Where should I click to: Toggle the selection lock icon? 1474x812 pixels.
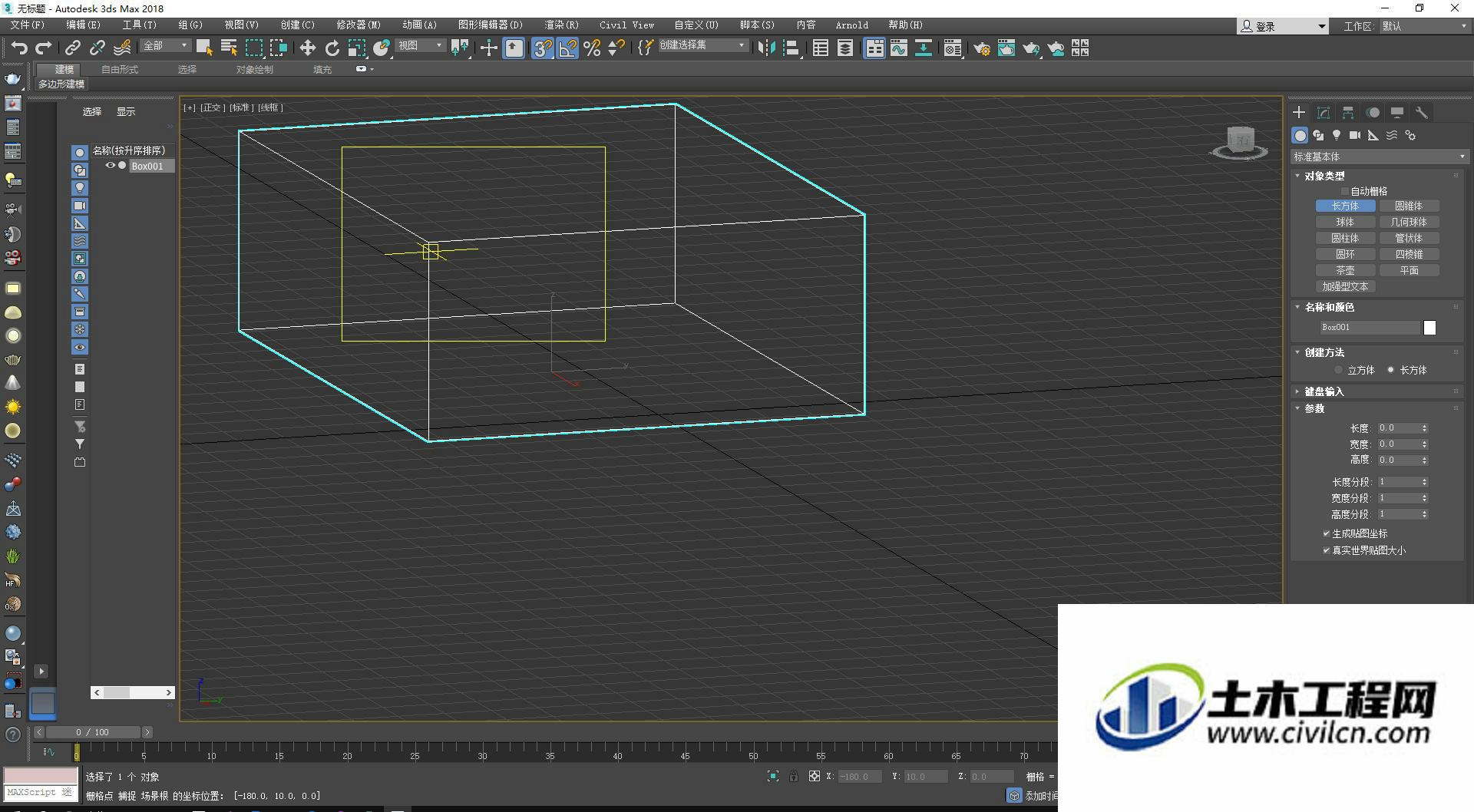click(x=794, y=777)
